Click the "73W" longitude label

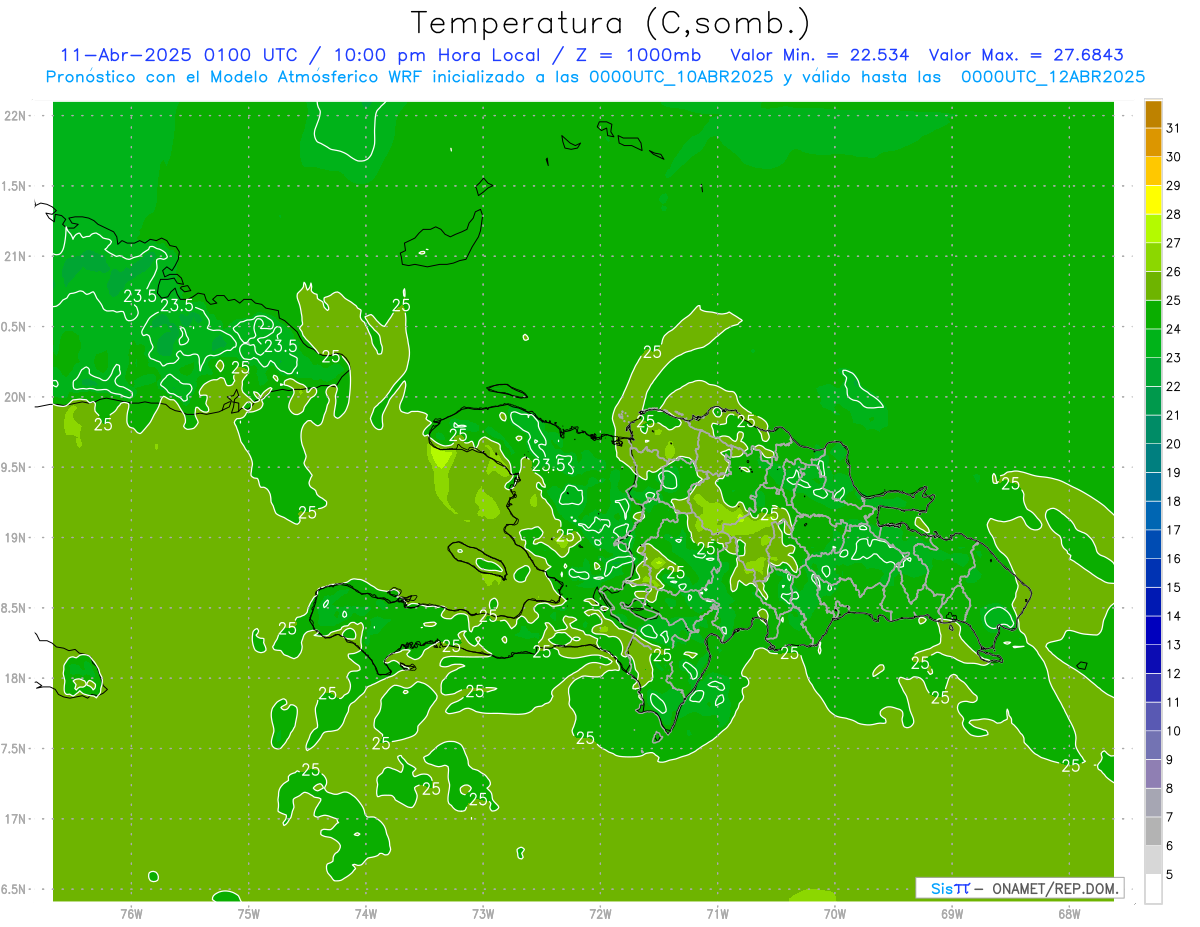click(x=483, y=913)
